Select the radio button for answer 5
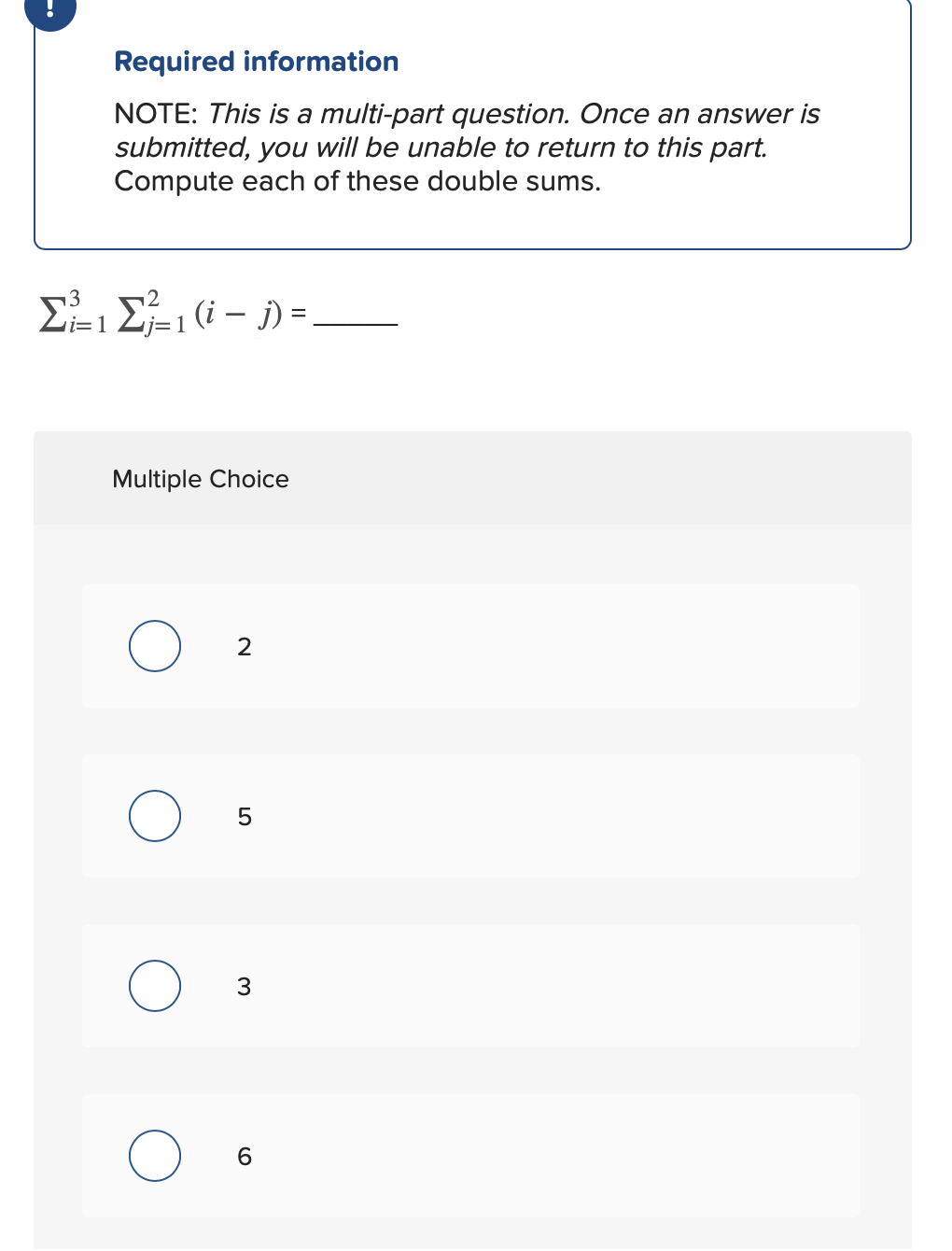The height and width of the screenshot is (1251, 952). pos(154,816)
